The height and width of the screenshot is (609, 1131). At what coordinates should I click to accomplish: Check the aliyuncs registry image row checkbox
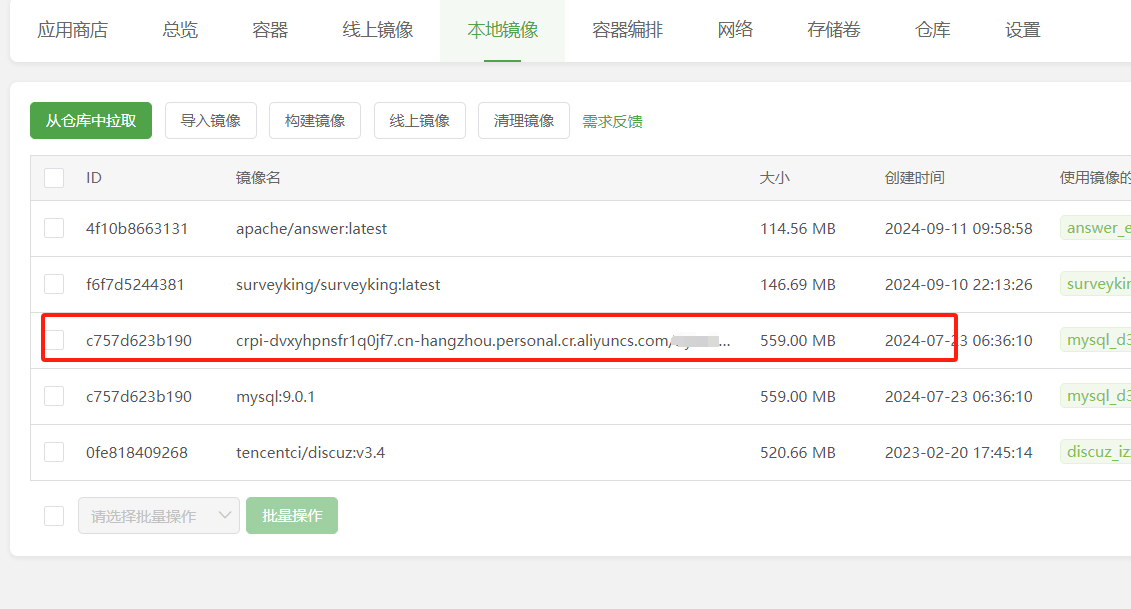(x=54, y=340)
